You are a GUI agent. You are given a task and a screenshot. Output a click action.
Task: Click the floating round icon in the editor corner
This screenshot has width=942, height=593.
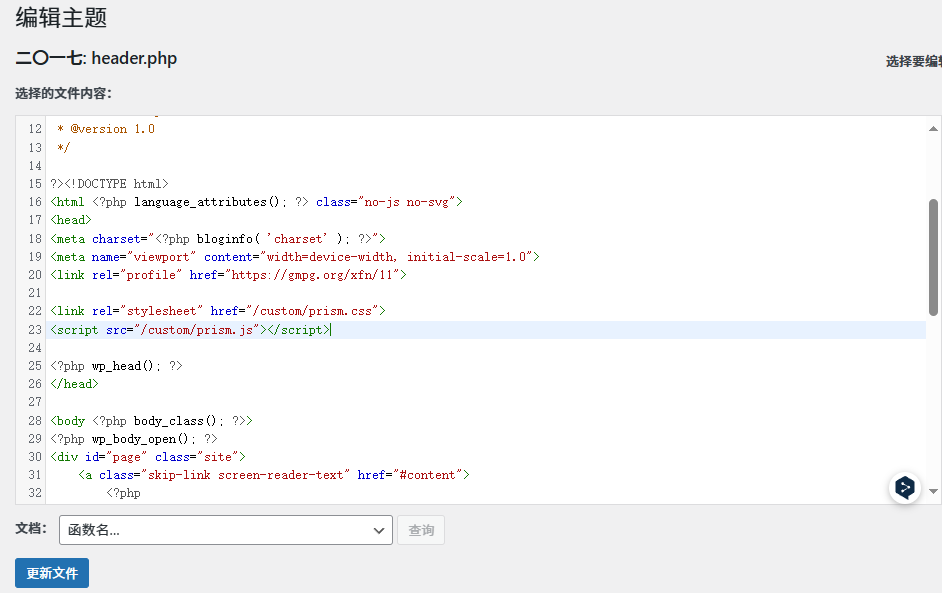pyautogui.click(x=905, y=487)
